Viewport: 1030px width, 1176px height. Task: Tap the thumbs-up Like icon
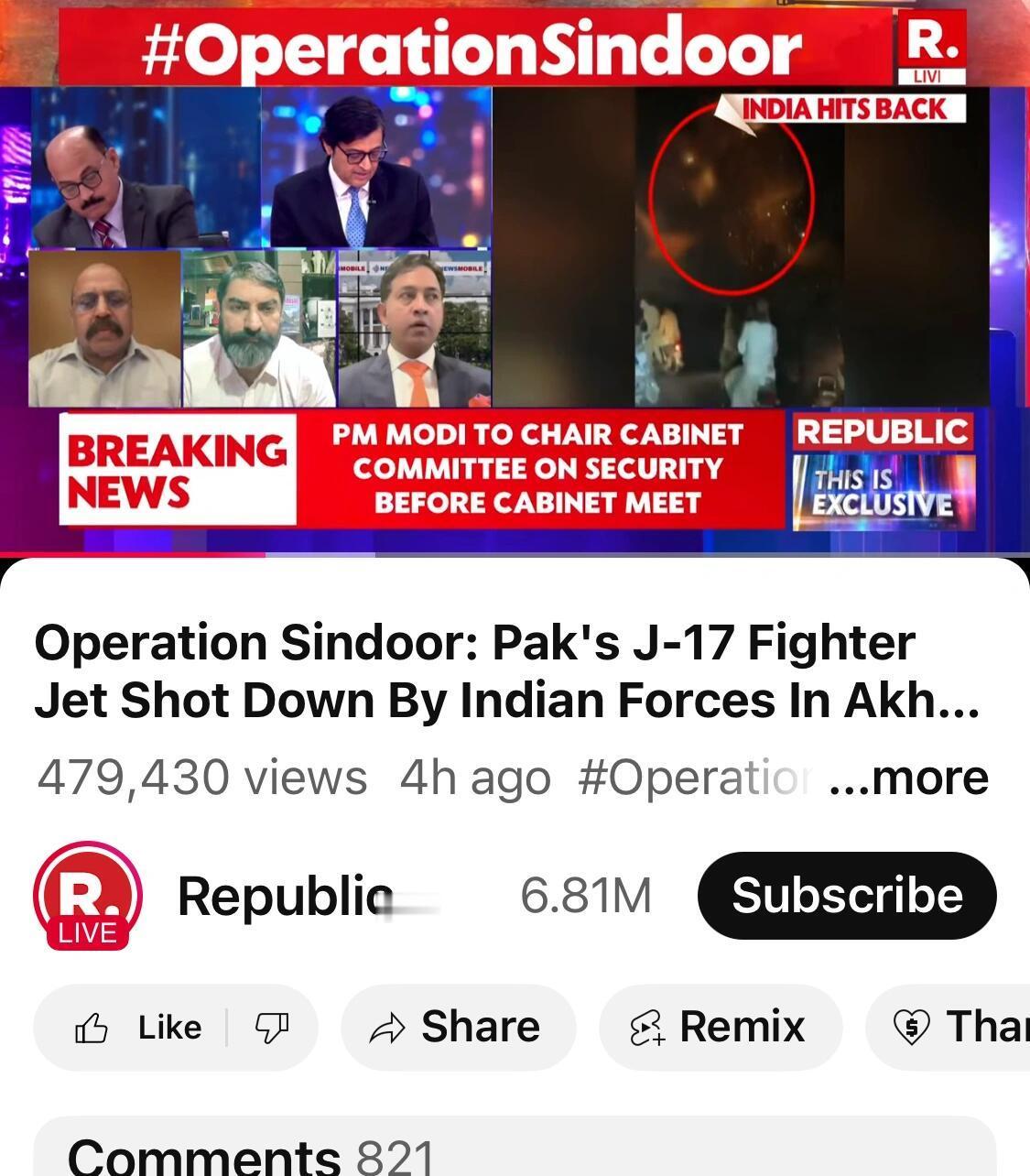[92, 1029]
